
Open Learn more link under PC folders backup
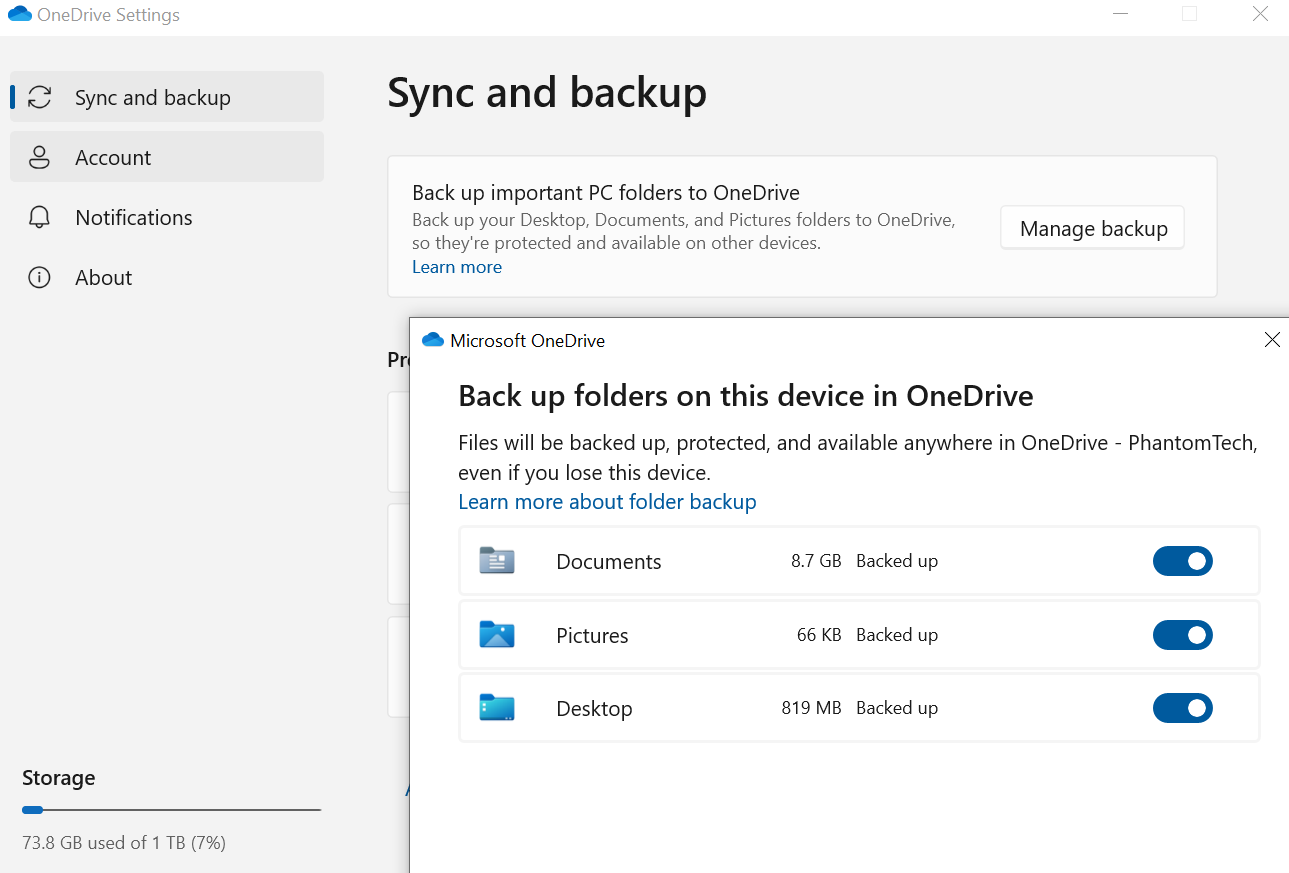[457, 267]
